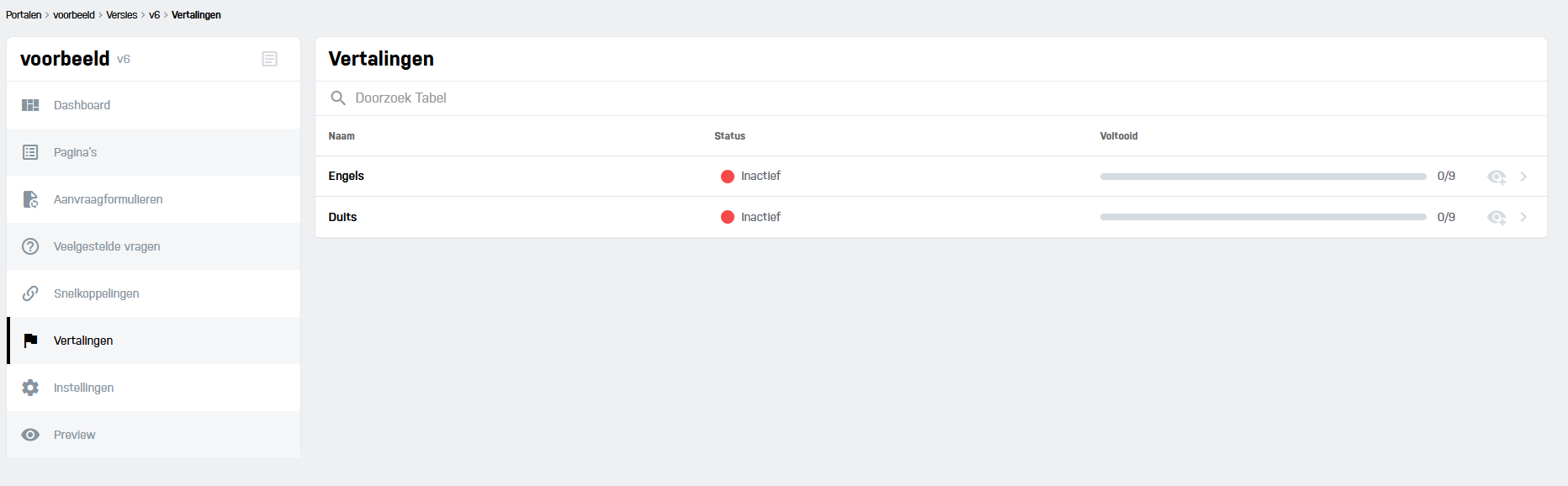
Task: Open the Pagina's menu item
Action: [x=76, y=152]
